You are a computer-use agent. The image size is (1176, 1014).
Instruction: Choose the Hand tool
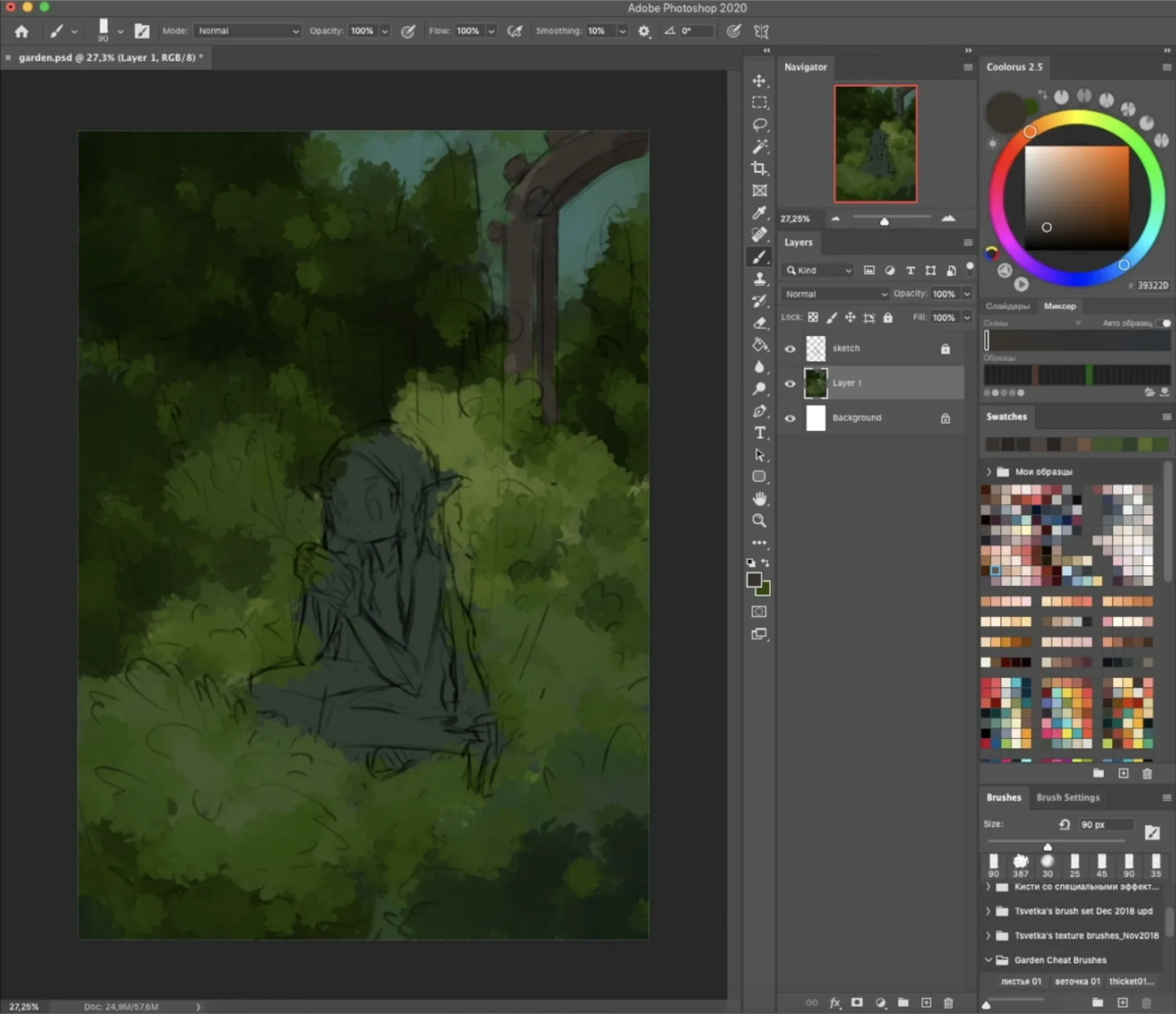pyautogui.click(x=759, y=498)
